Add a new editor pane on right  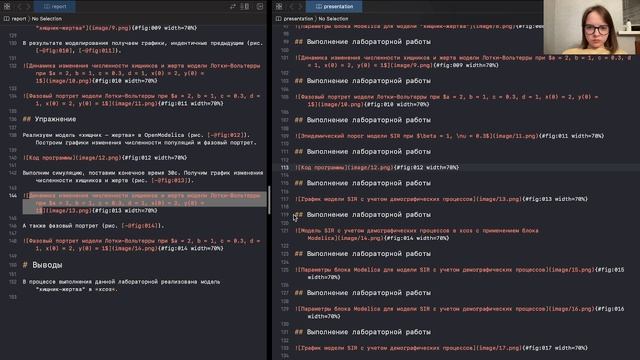(260, 6)
